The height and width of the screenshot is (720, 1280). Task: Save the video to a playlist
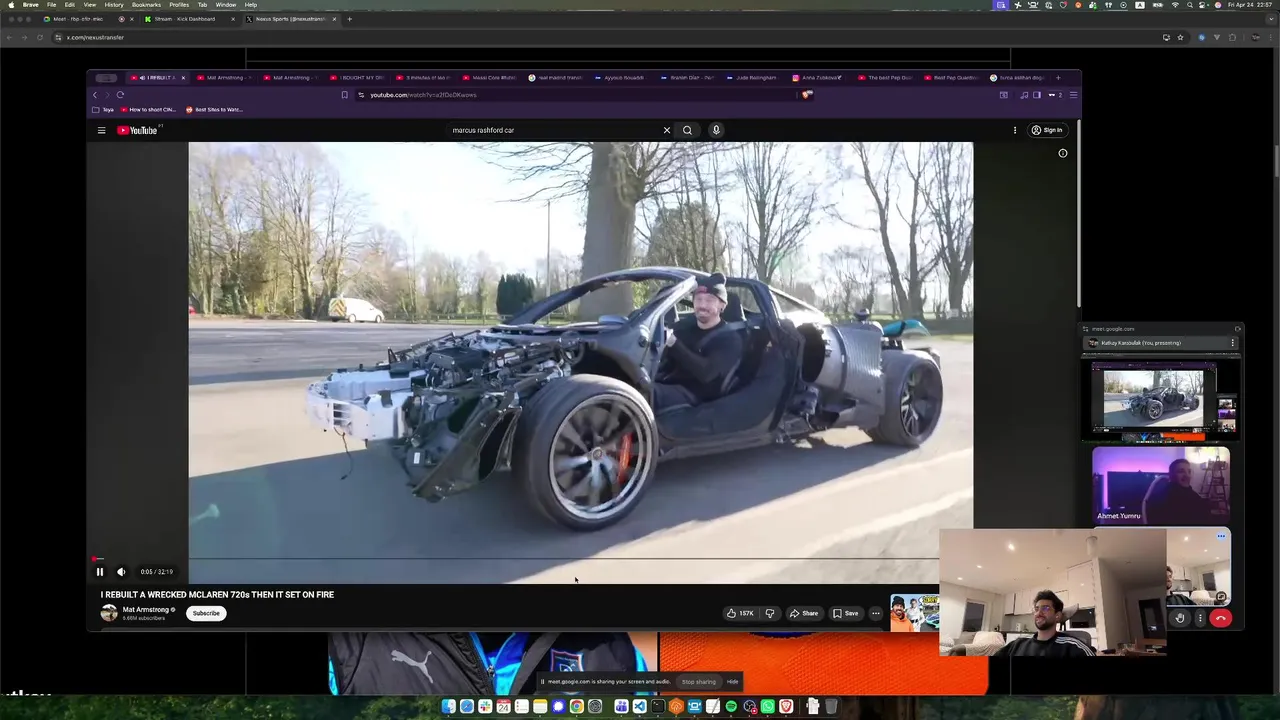coord(846,613)
